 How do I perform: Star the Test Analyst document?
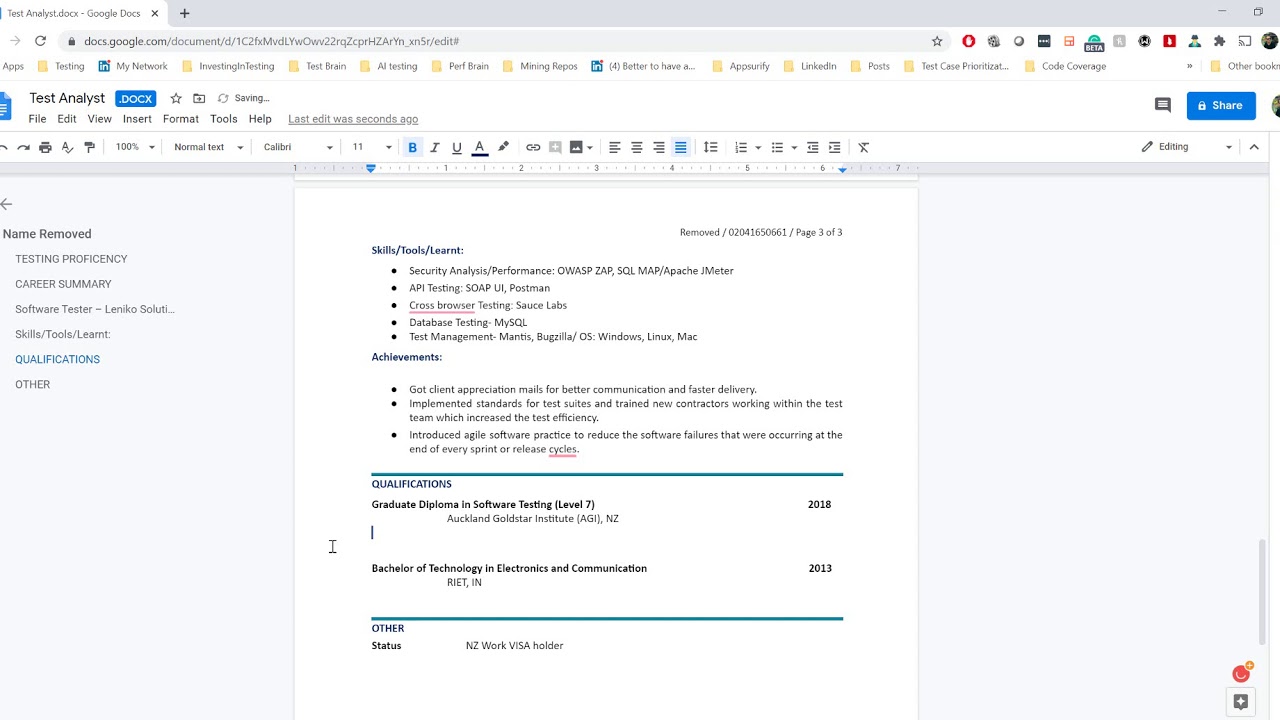click(176, 98)
